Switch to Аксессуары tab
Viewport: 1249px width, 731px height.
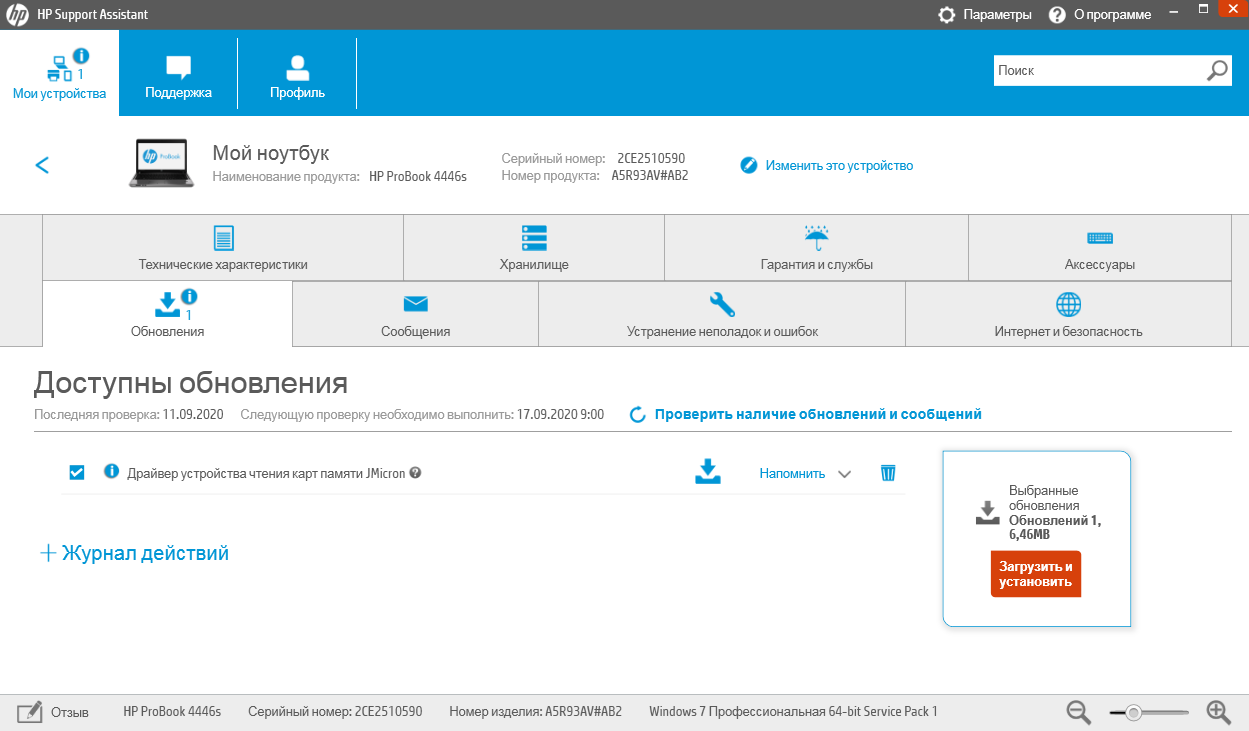[x=1100, y=248]
